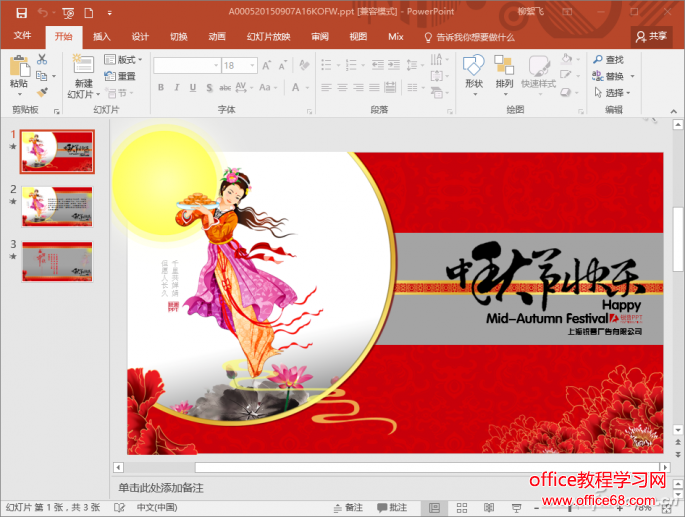The width and height of the screenshot is (685, 517).
Task: Switch to Slide Sorter view
Action: click(x=462, y=507)
